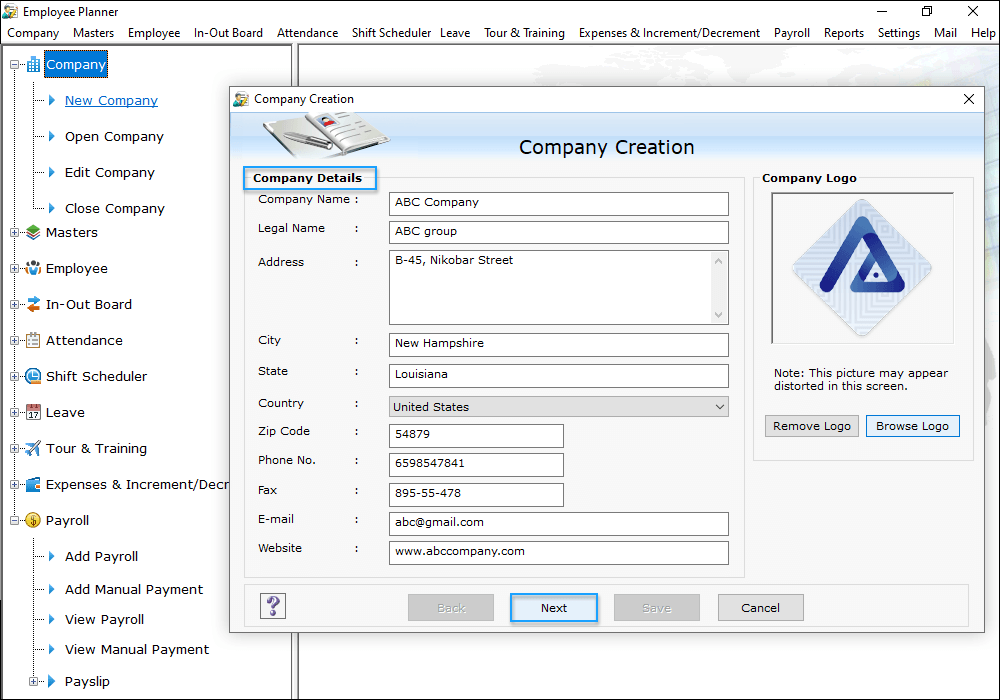Image resolution: width=1000 pixels, height=700 pixels.
Task: Expand the Tour & Training tree node
Action: [x=14, y=448]
